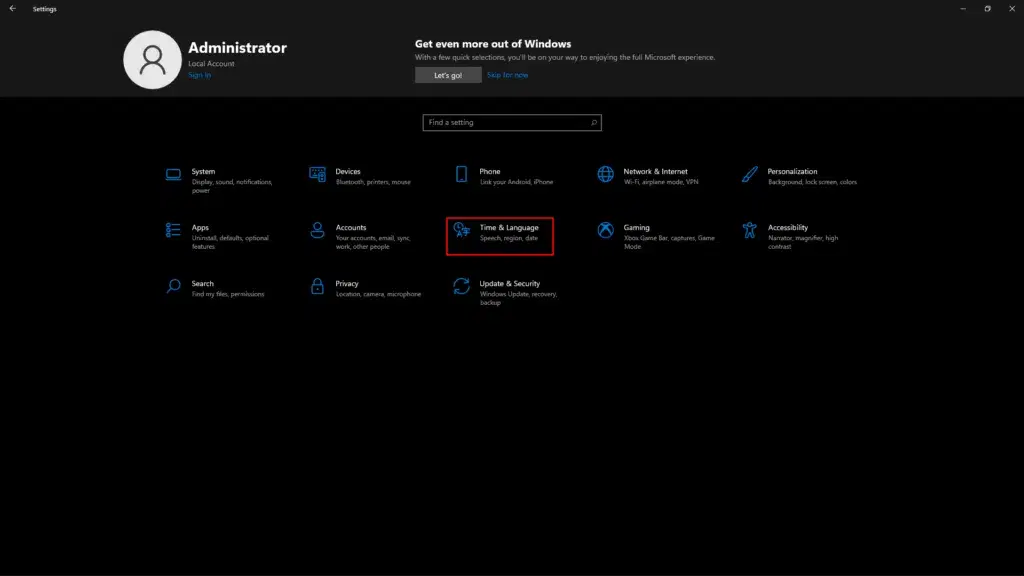Minimize the Settings window

point(963,8)
